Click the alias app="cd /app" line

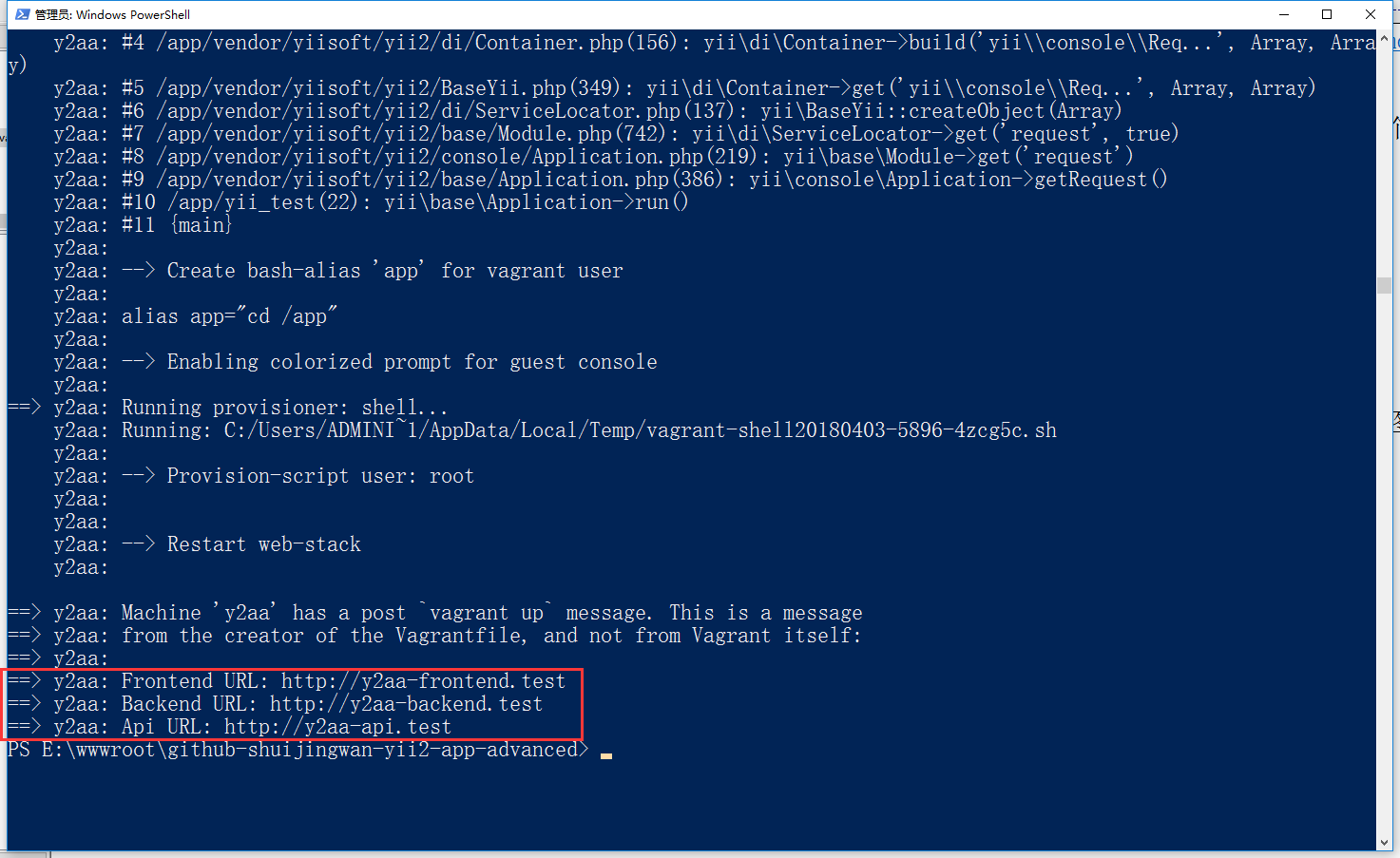[229, 316]
